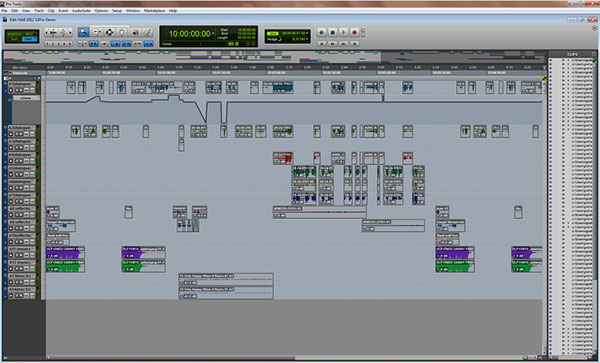Click Go to End in transport

click(354, 44)
